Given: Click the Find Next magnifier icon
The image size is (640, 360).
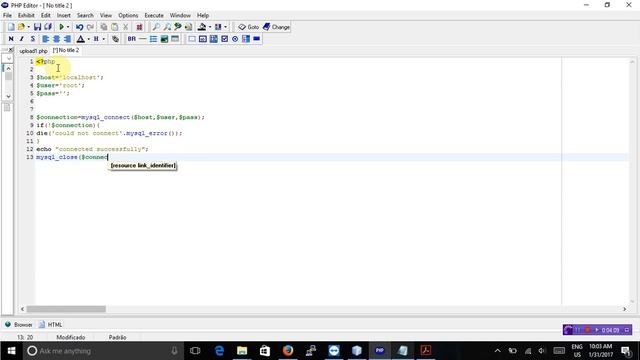Looking at the screenshot, I should pos(167,27).
